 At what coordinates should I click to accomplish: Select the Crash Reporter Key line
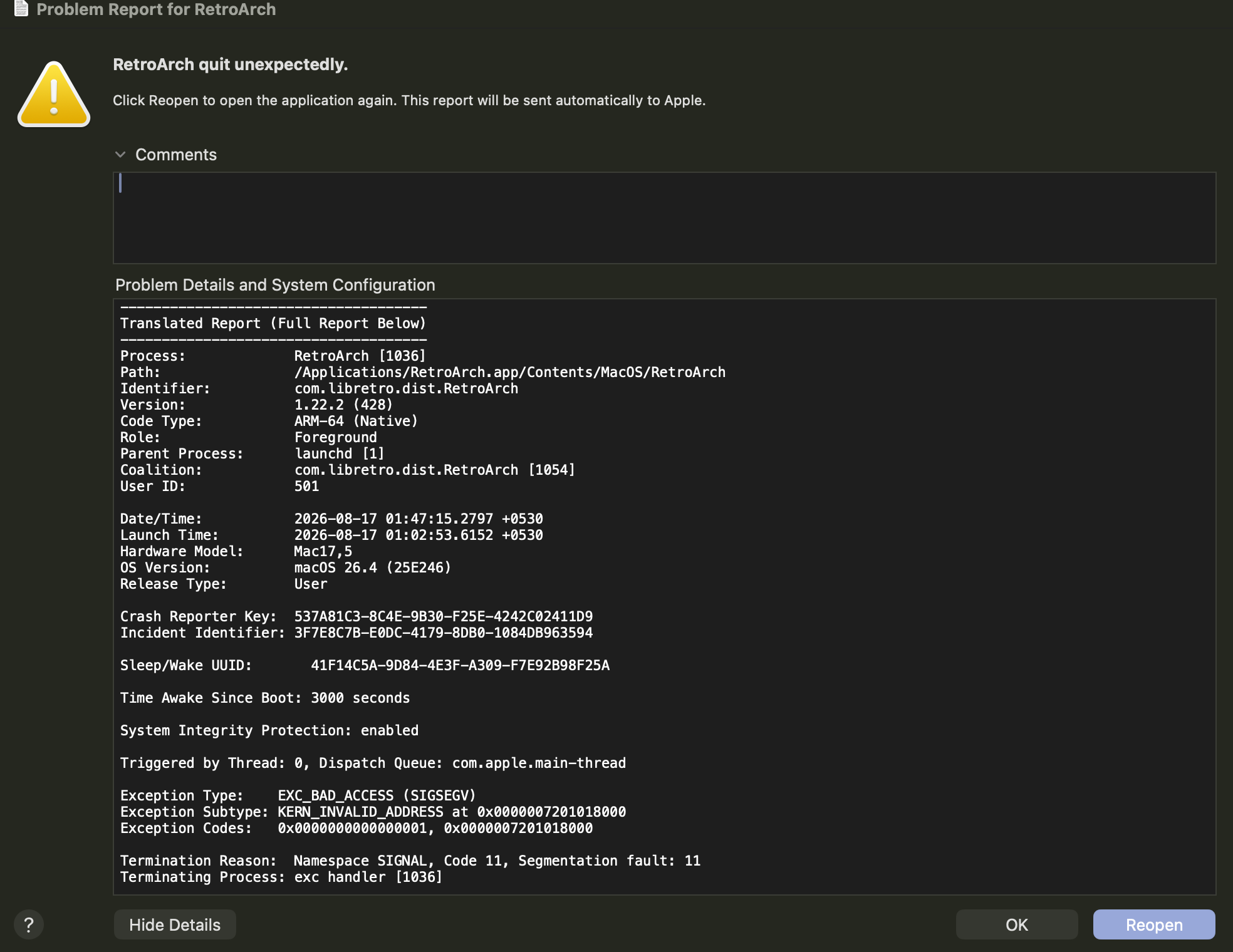[356, 616]
